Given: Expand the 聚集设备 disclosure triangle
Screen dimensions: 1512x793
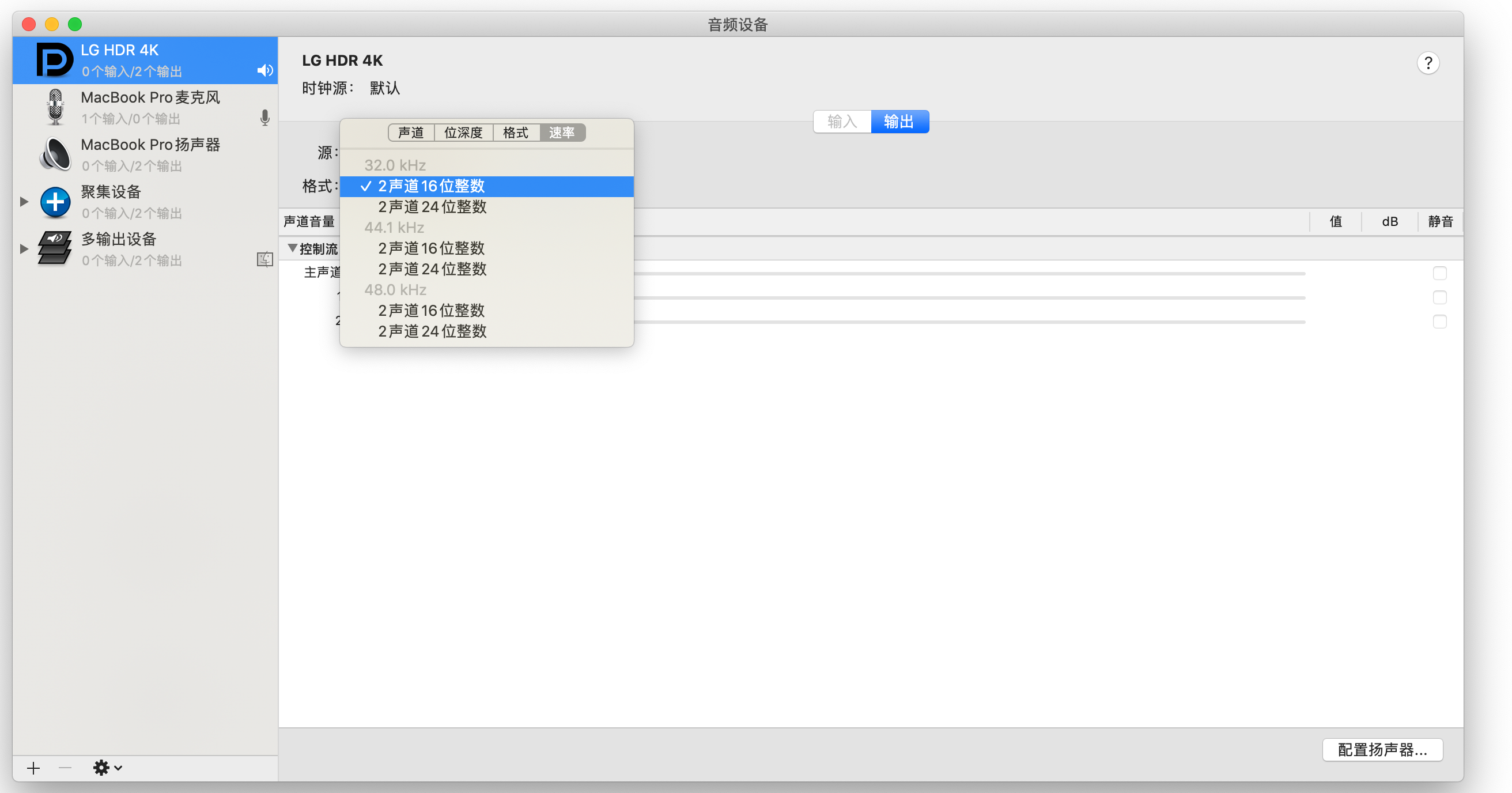Looking at the screenshot, I should [24, 202].
